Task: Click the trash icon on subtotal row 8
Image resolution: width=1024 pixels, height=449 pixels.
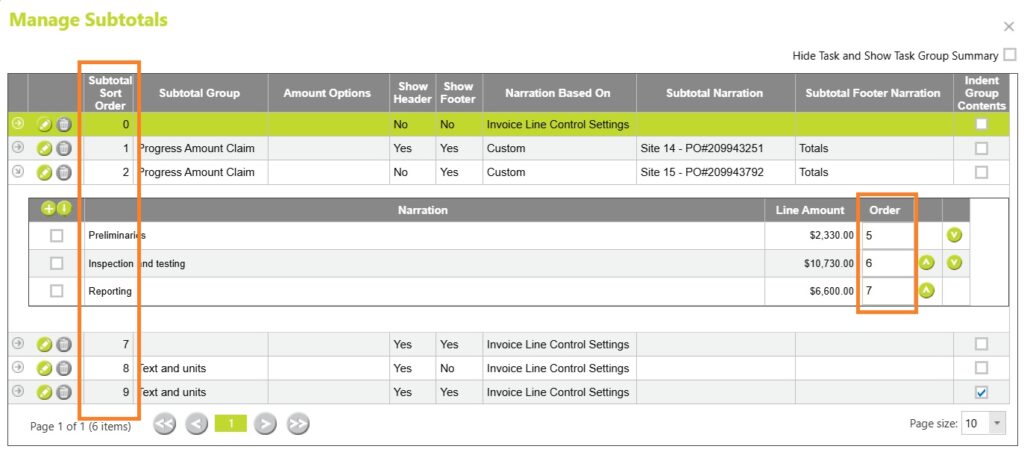Action: coord(64,368)
